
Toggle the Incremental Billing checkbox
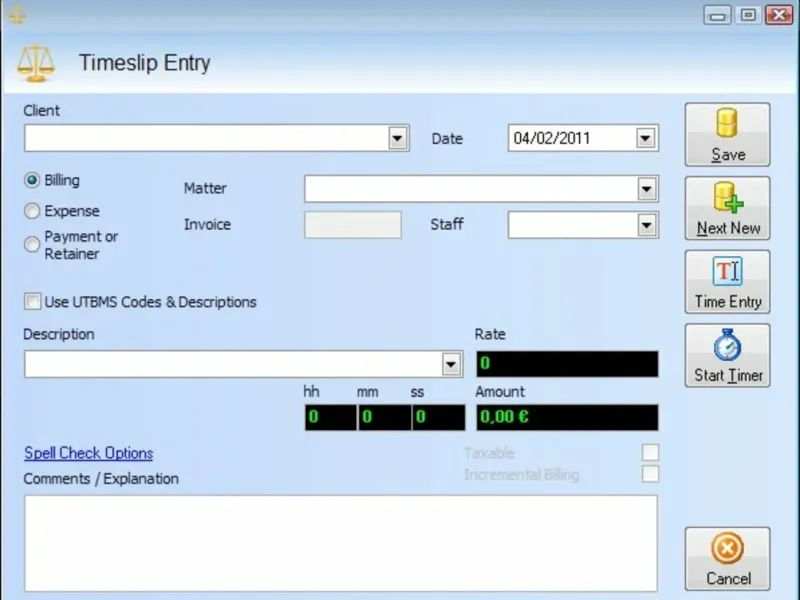(650, 474)
